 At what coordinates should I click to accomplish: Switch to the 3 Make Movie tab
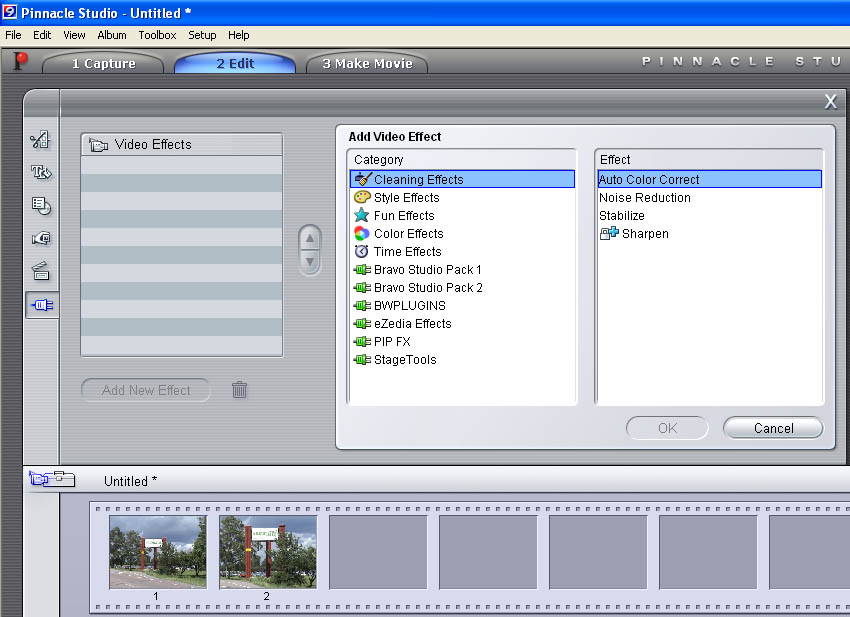point(367,63)
